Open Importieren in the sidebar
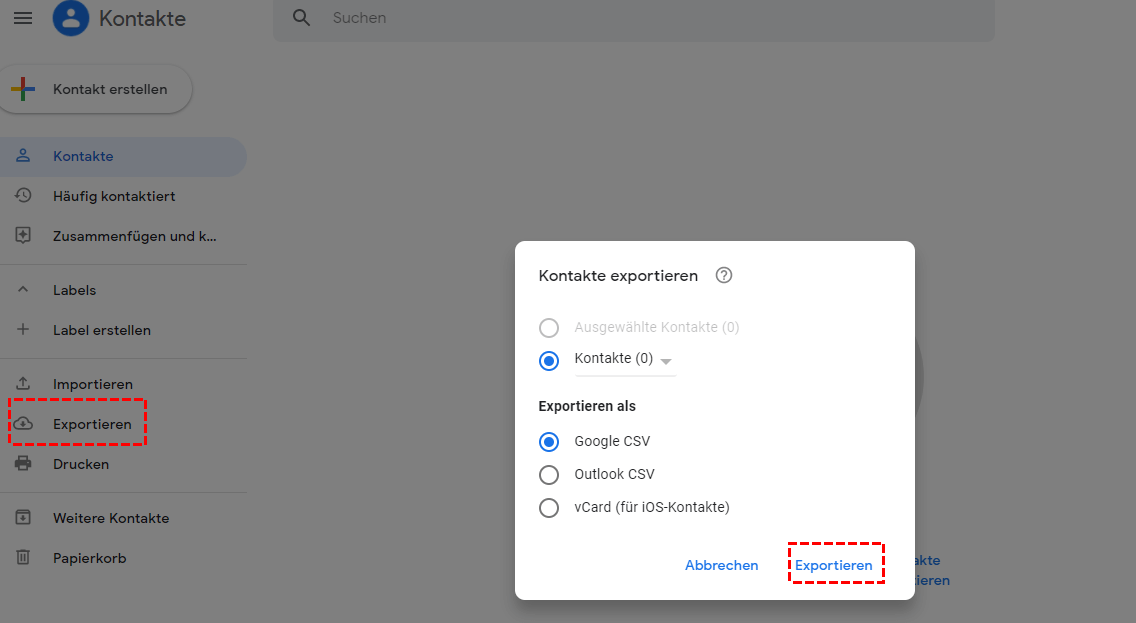Image resolution: width=1136 pixels, height=623 pixels. [x=92, y=384]
